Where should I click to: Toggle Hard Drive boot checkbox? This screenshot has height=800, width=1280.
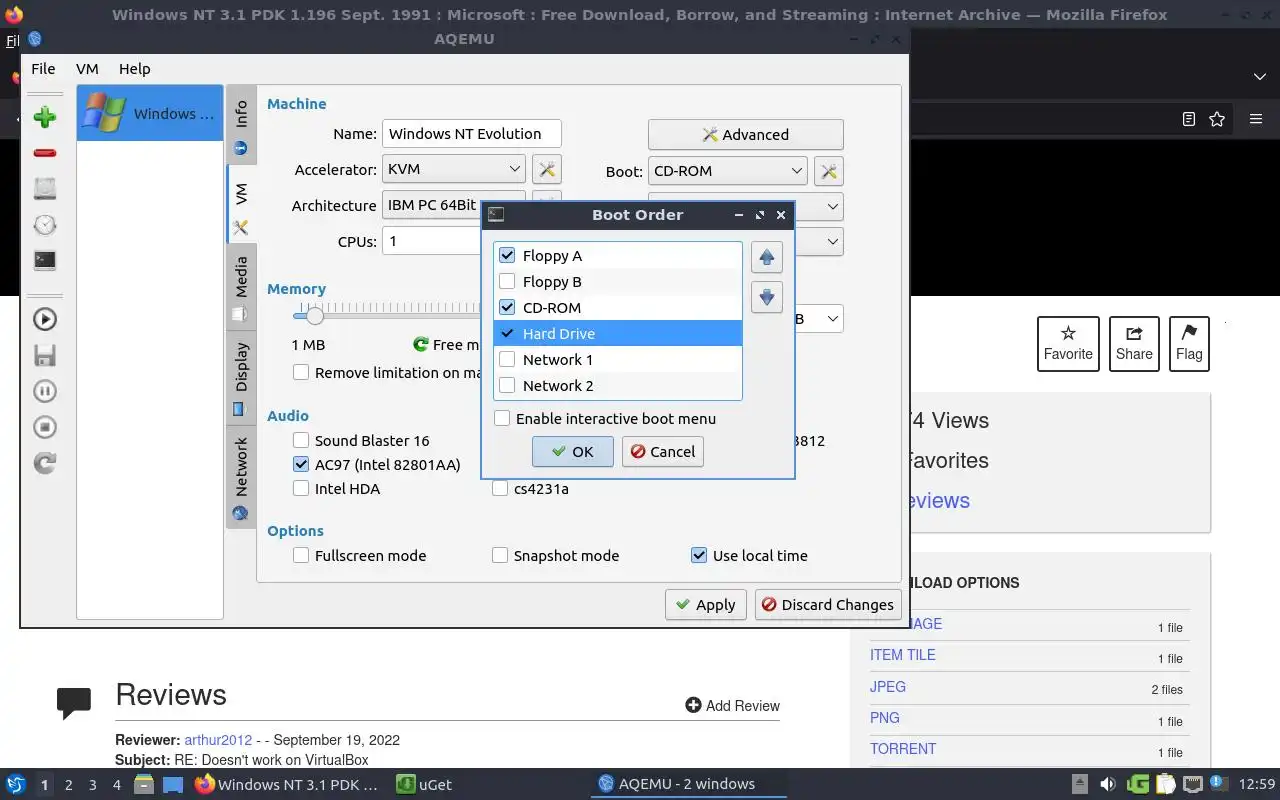507,333
